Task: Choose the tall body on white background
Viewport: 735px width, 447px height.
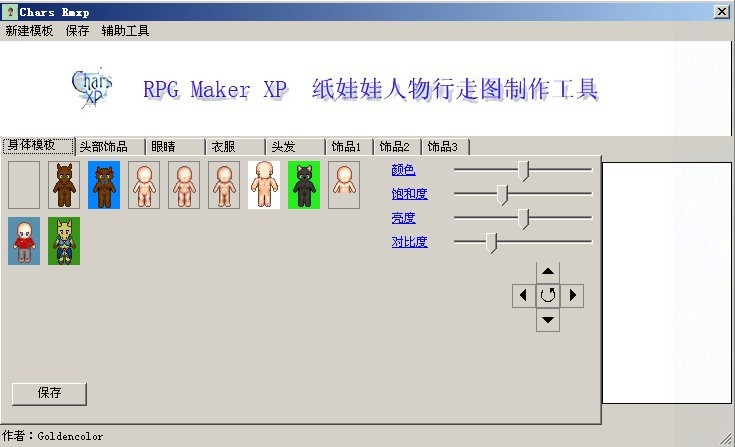Action: (264, 185)
